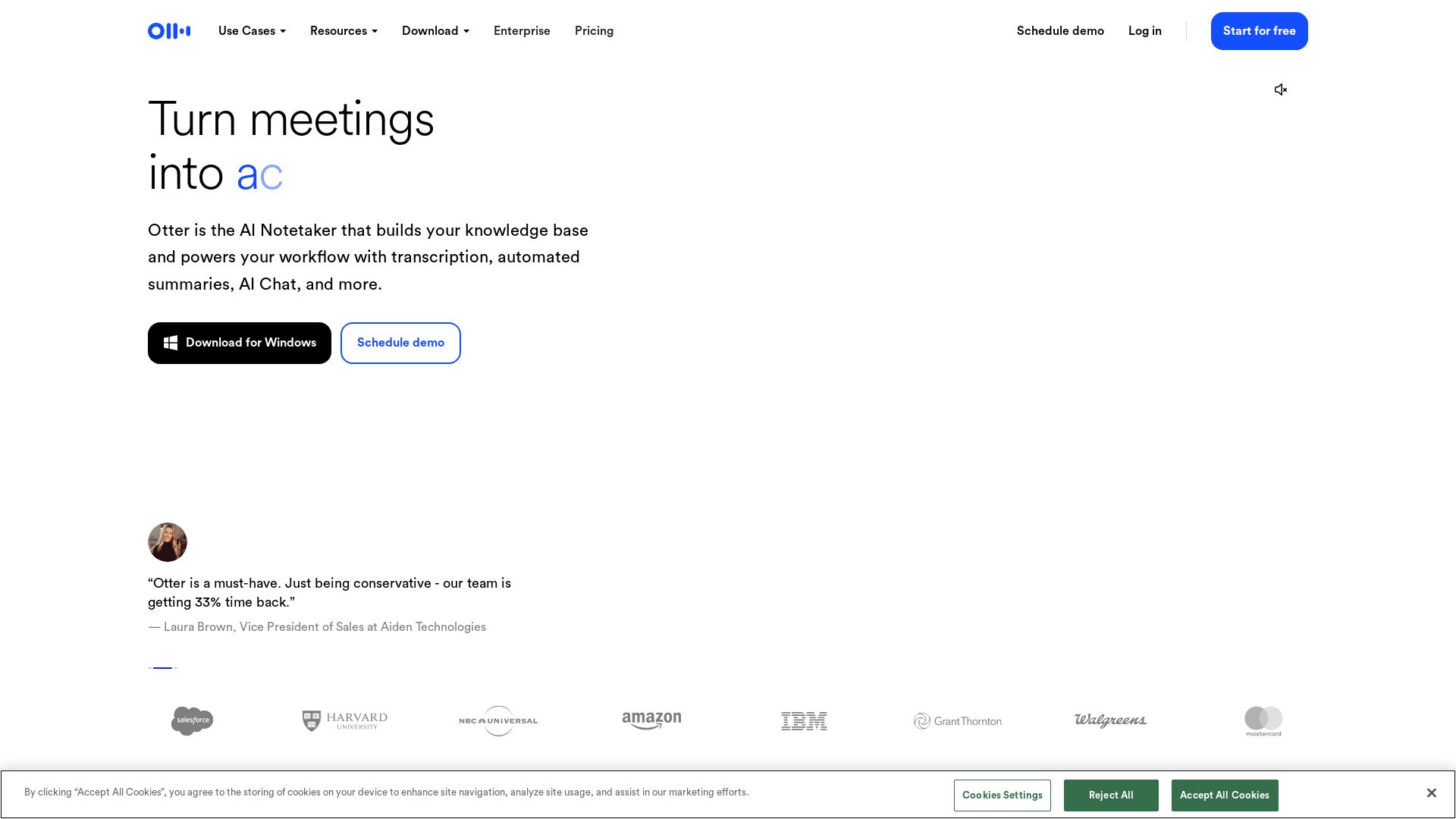Click the IBM logo
This screenshot has width=1456, height=819.
tap(804, 720)
